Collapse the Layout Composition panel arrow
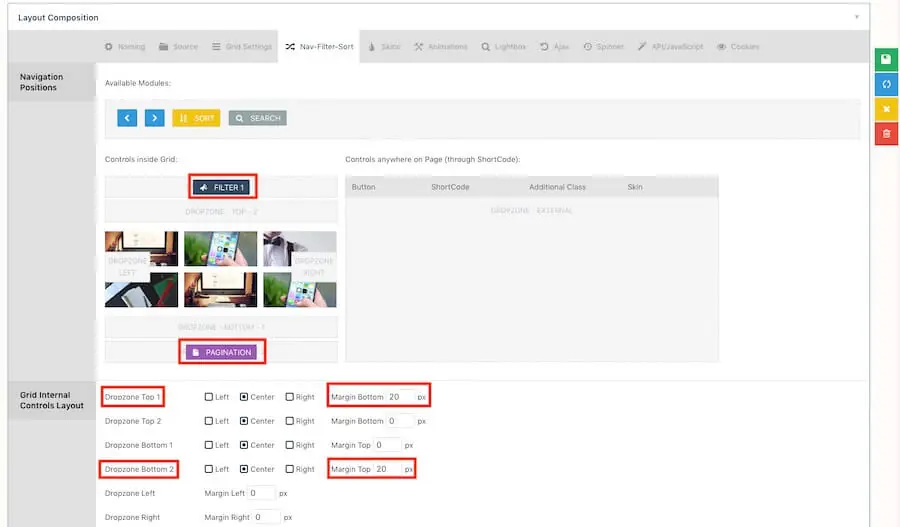This screenshot has width=900, height=527. pyautogui.click(x=856, y=17)
